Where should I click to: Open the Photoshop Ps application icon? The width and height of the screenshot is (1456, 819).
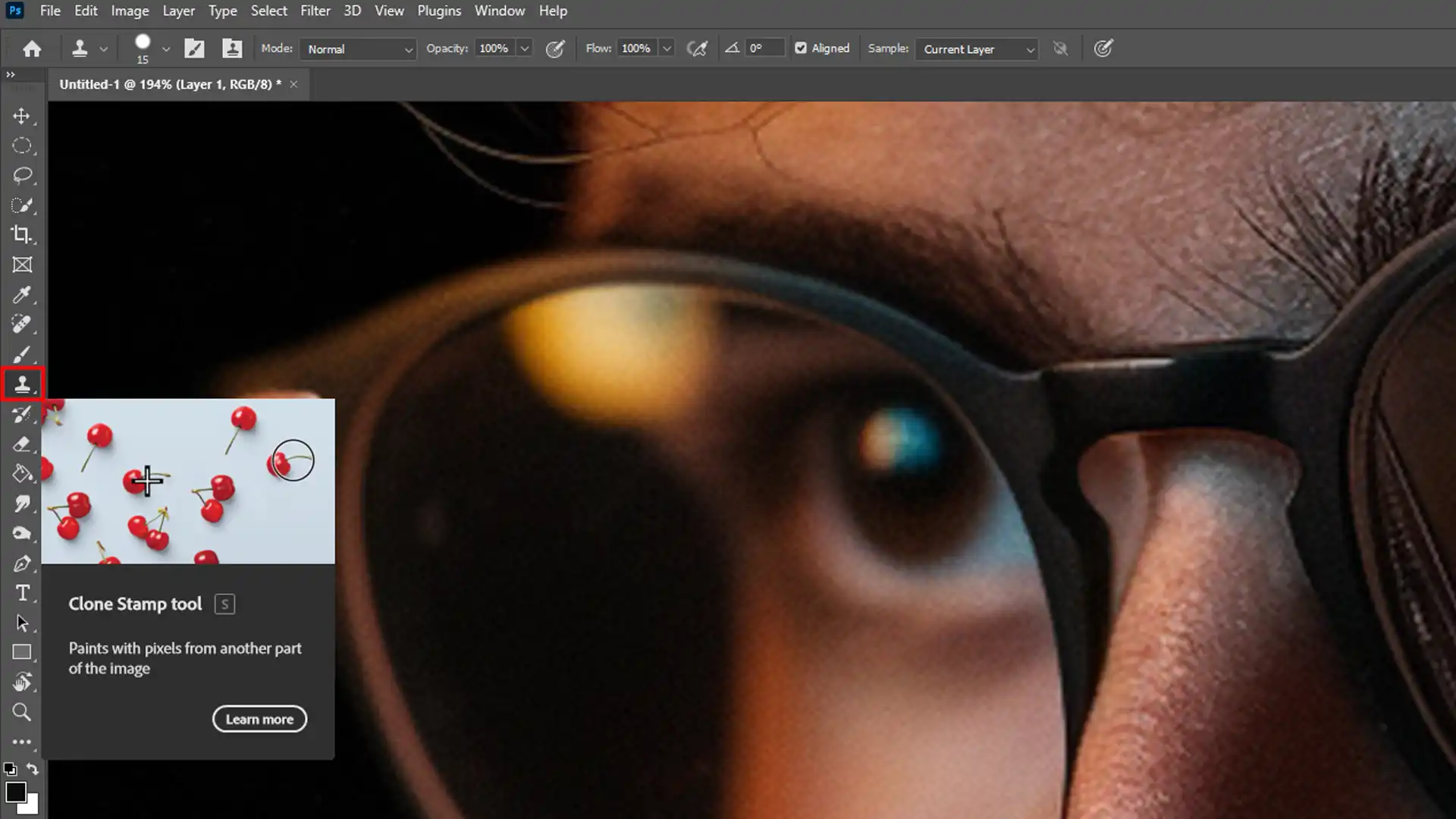[x=15, y=11]
